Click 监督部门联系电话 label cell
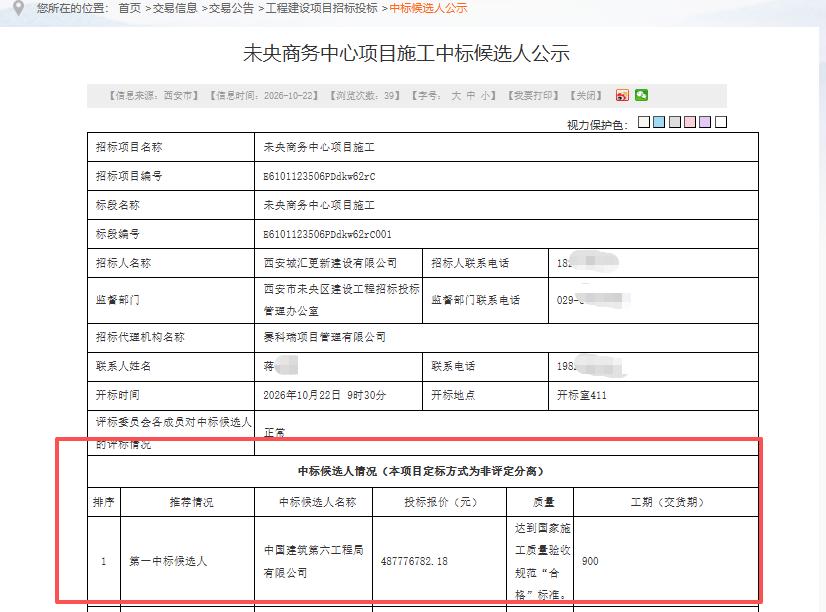The image size is (826, 612). point(485,300)
